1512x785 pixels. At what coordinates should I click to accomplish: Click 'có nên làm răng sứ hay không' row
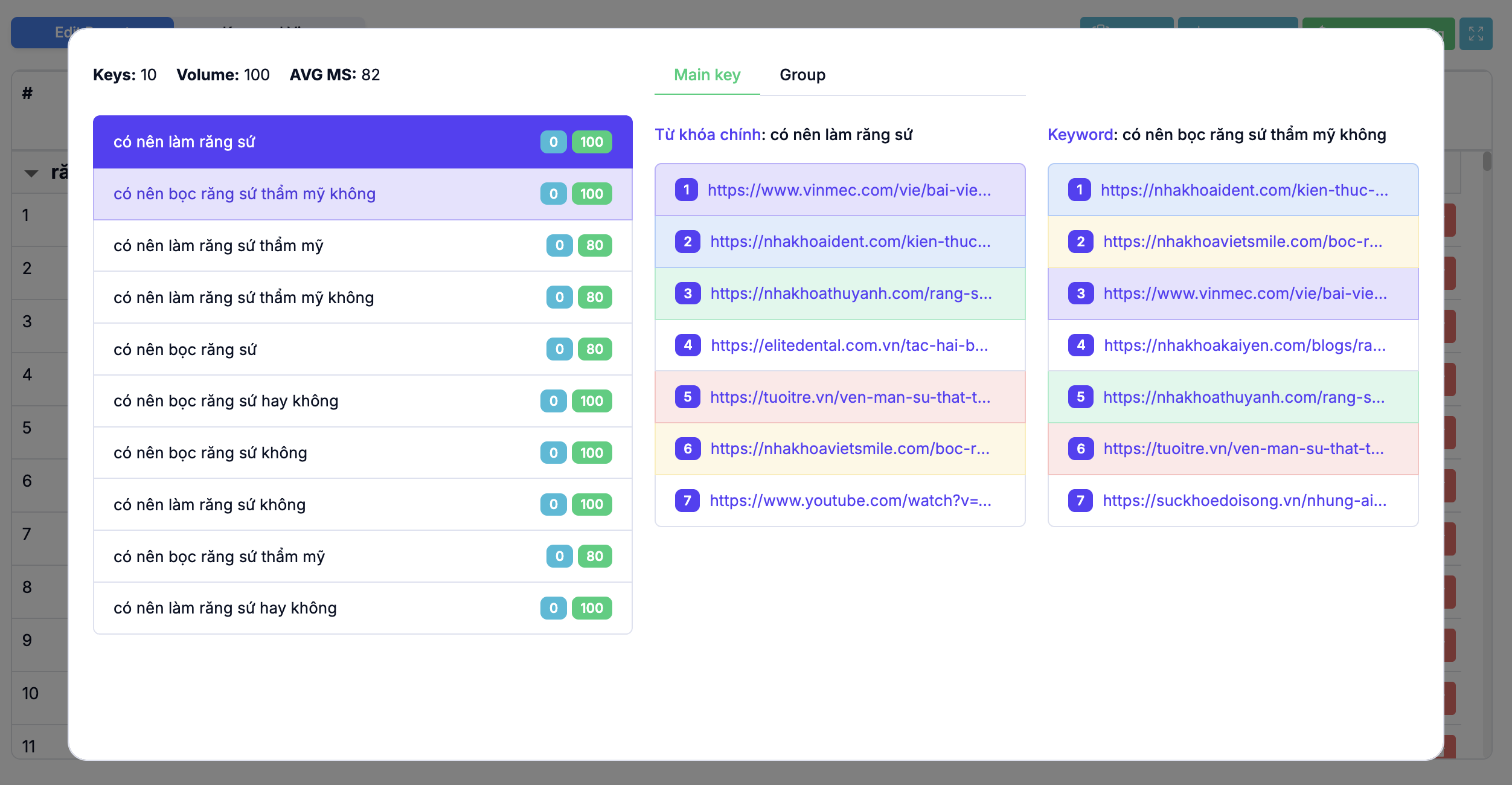click(362, 608)
